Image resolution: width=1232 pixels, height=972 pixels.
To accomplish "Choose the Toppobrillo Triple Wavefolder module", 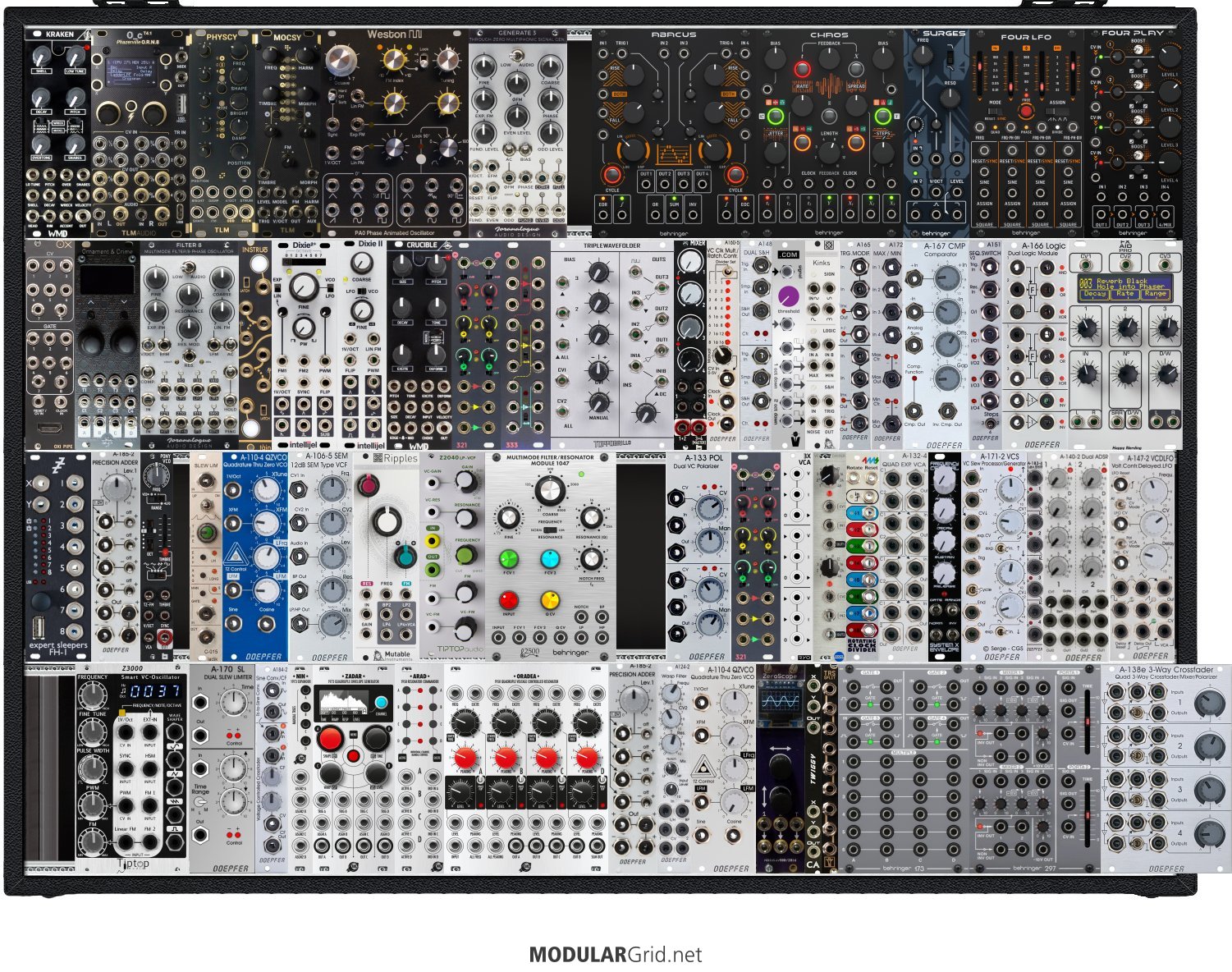I will (x=612, y=344).
